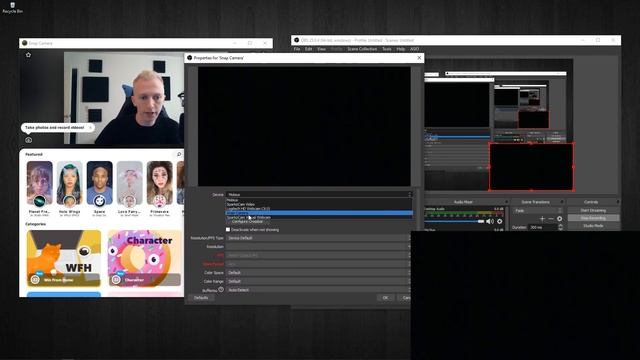Pop out the Audio Mixer dock icon
The width and height of the screenshot is (640, 360).
(507, 202)
